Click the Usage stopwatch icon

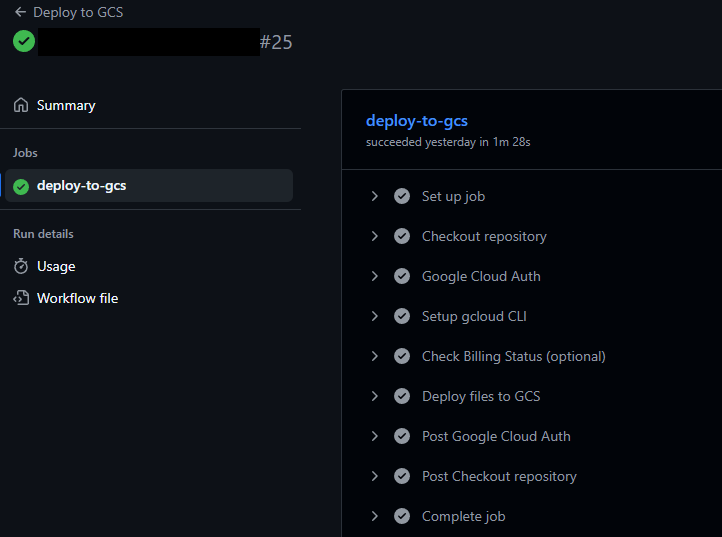click(21, 266)
